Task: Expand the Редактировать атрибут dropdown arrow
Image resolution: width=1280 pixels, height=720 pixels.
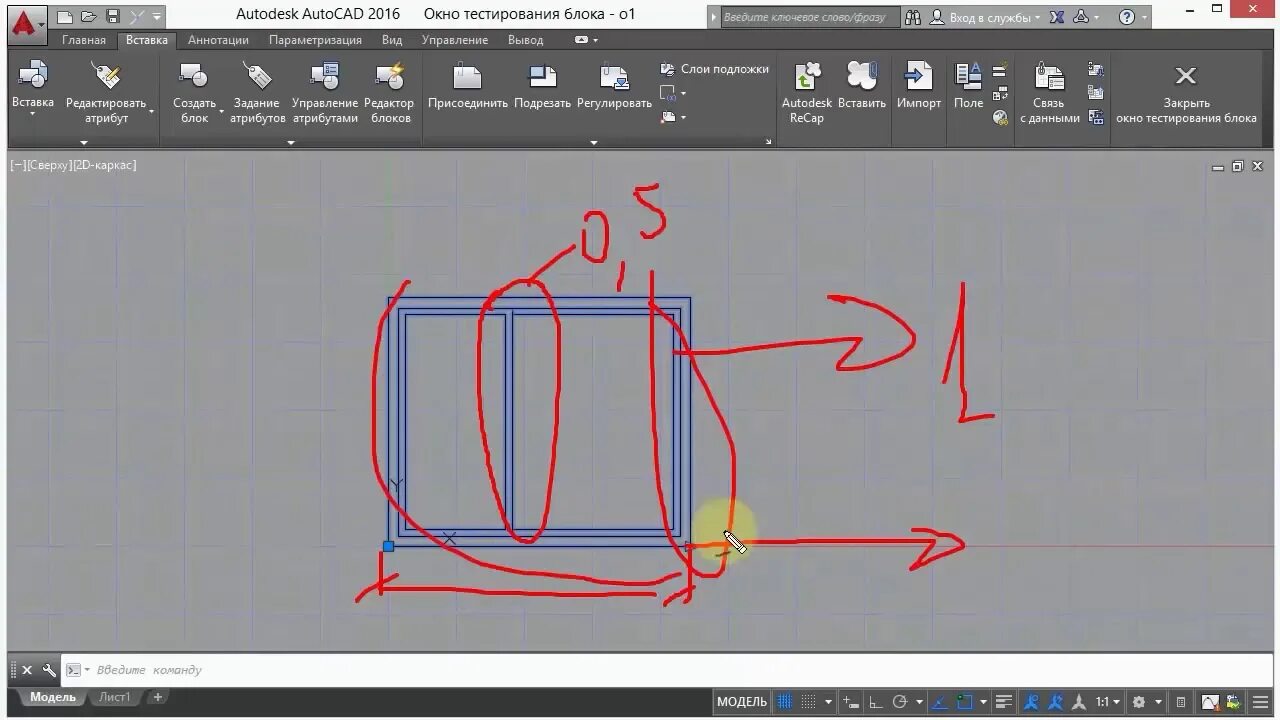Action: [x=152, y=112]
